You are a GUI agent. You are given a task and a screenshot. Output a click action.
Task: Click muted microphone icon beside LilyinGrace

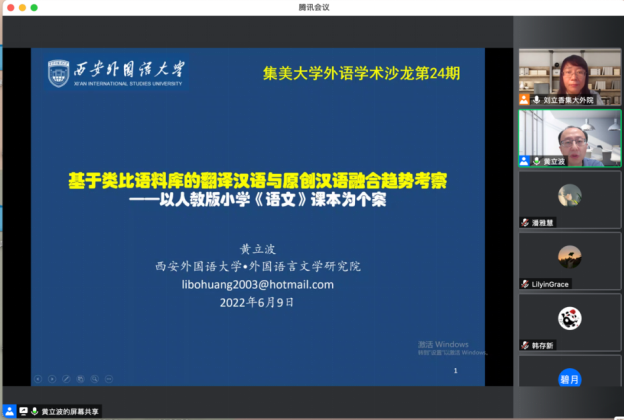pos(524,284)
